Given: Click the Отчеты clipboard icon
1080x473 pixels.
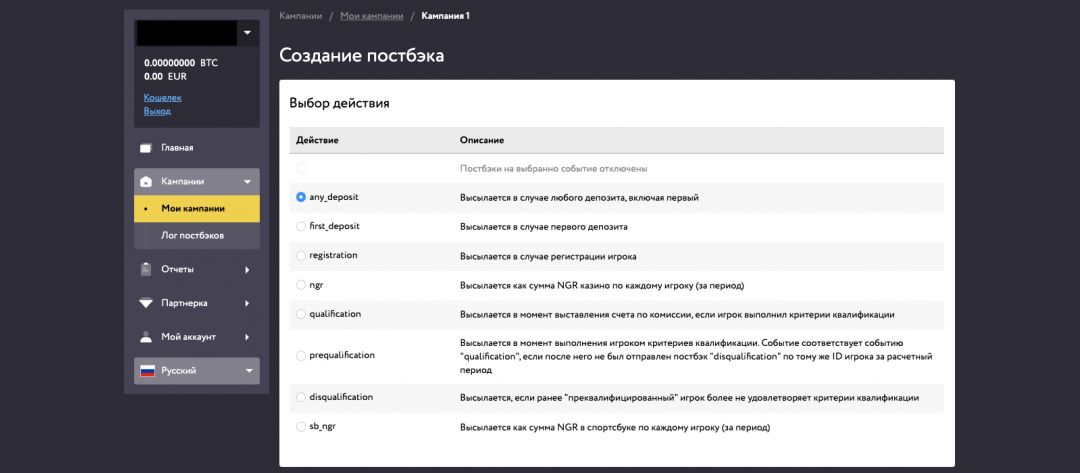Looking at the screenshot, I should pyautogui.click(x=145, y=269).
